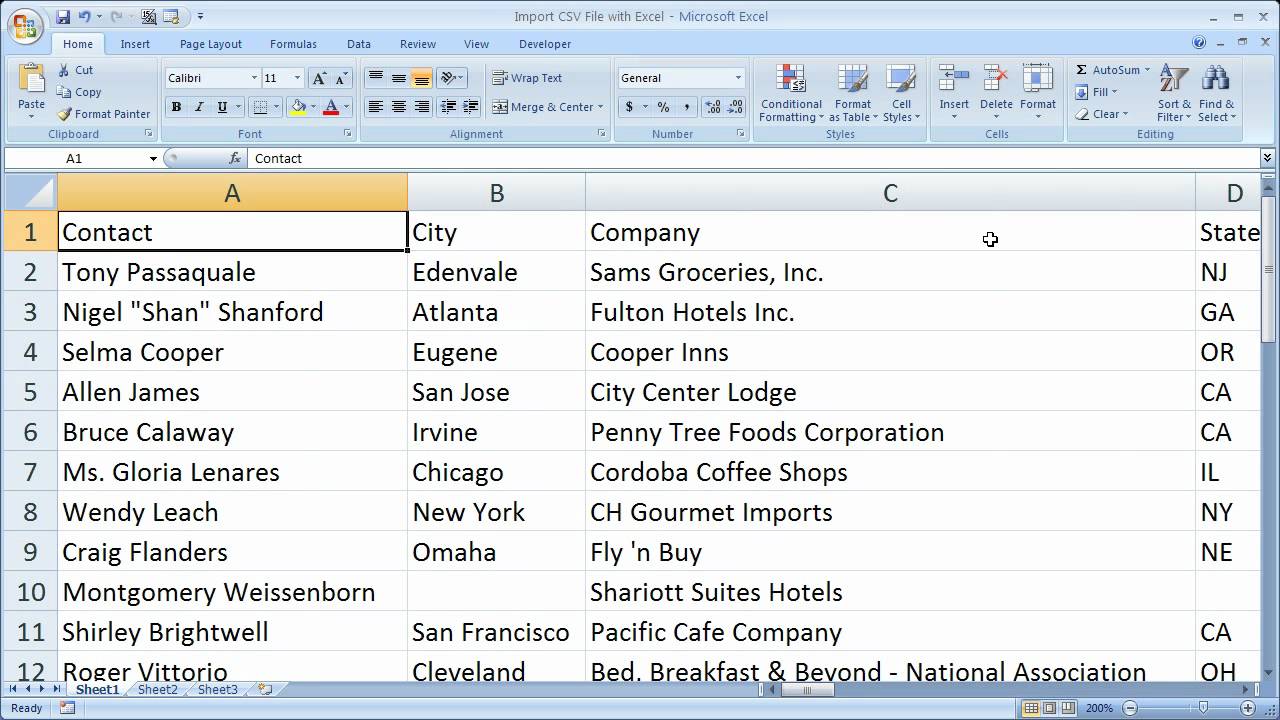Image resolution: width=1280 pixels, height=720 pixels.
Task: Decrease font size with Shrink Font
Action: 342,78
